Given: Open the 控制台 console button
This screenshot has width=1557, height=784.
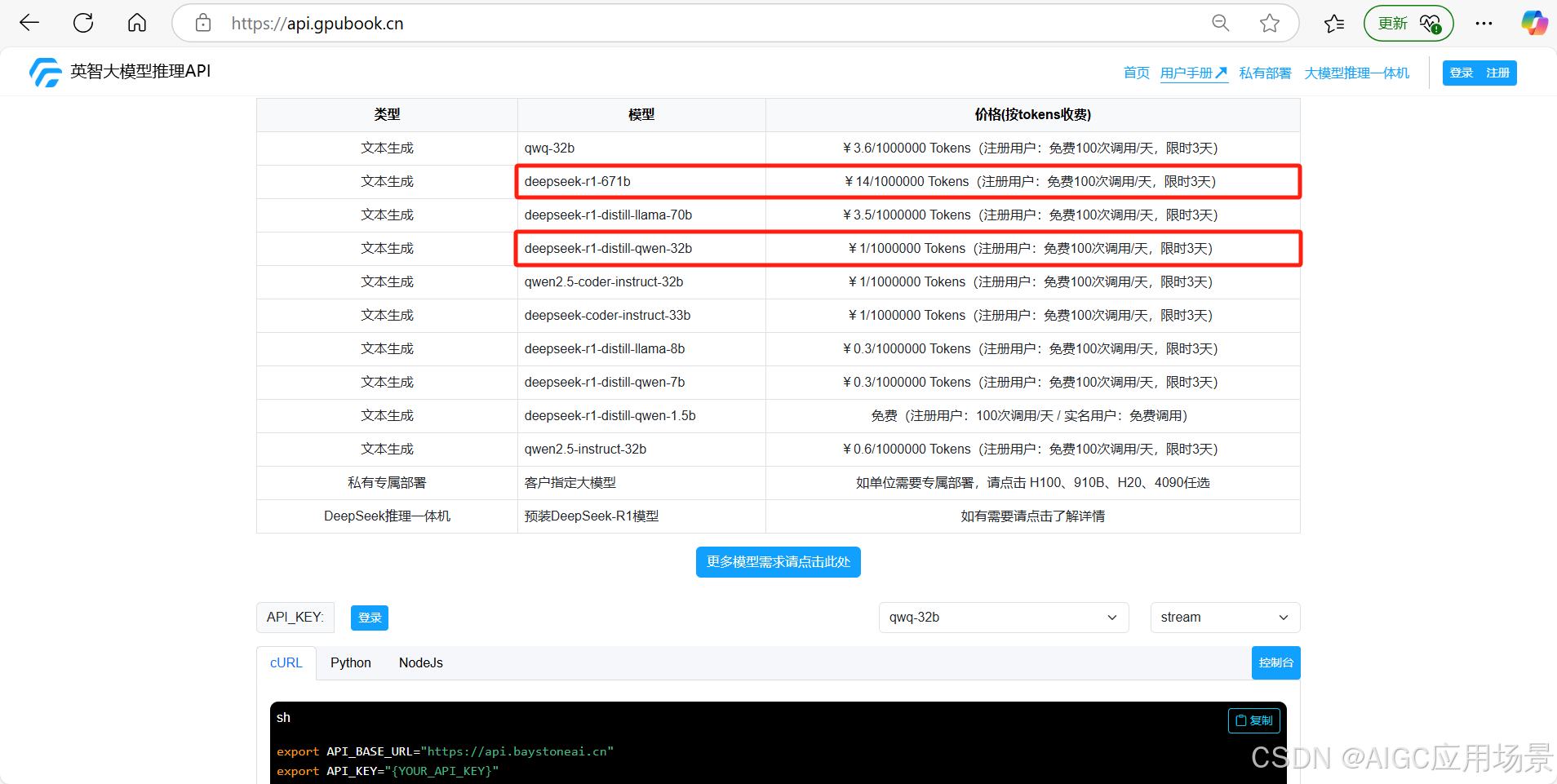Looking at the screenshot, I should click(1276, 663).
